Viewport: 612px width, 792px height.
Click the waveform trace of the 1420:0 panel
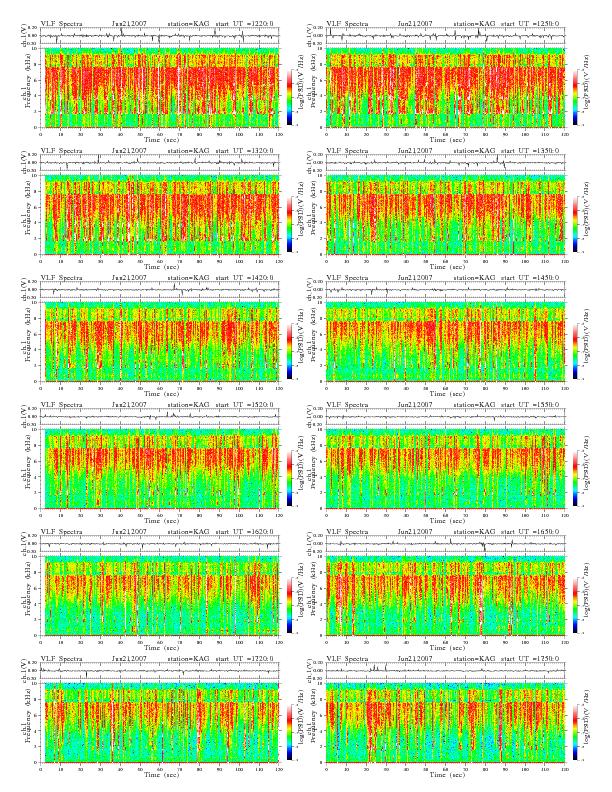[x=160, y=290]
